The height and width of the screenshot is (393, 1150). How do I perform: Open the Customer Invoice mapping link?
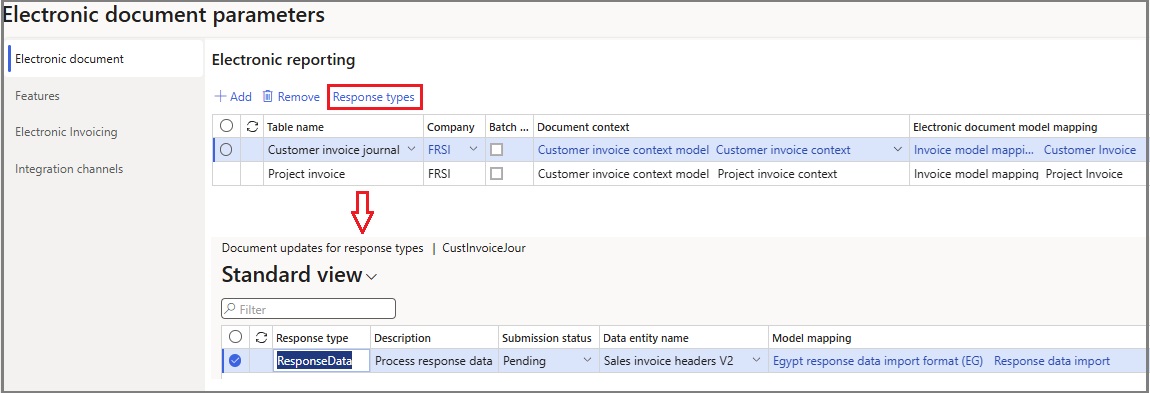(1090, 150)
